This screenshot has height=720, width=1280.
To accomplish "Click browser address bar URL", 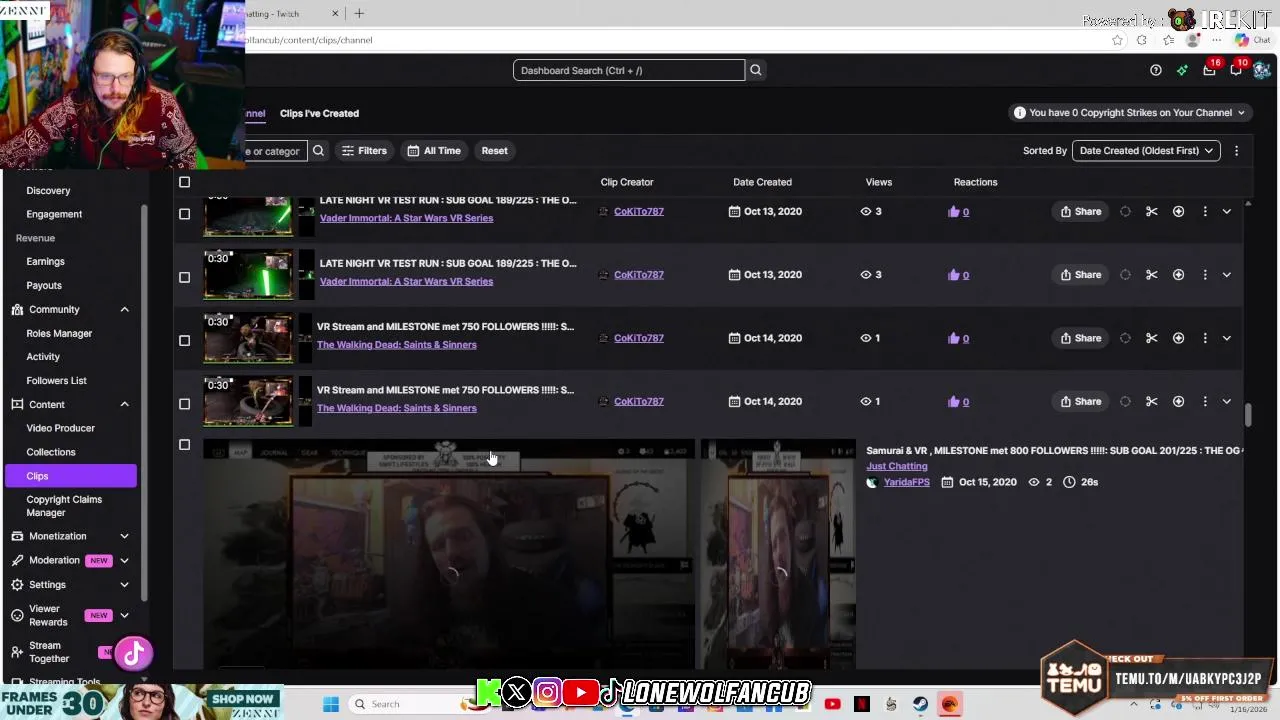I will (309, 40).
